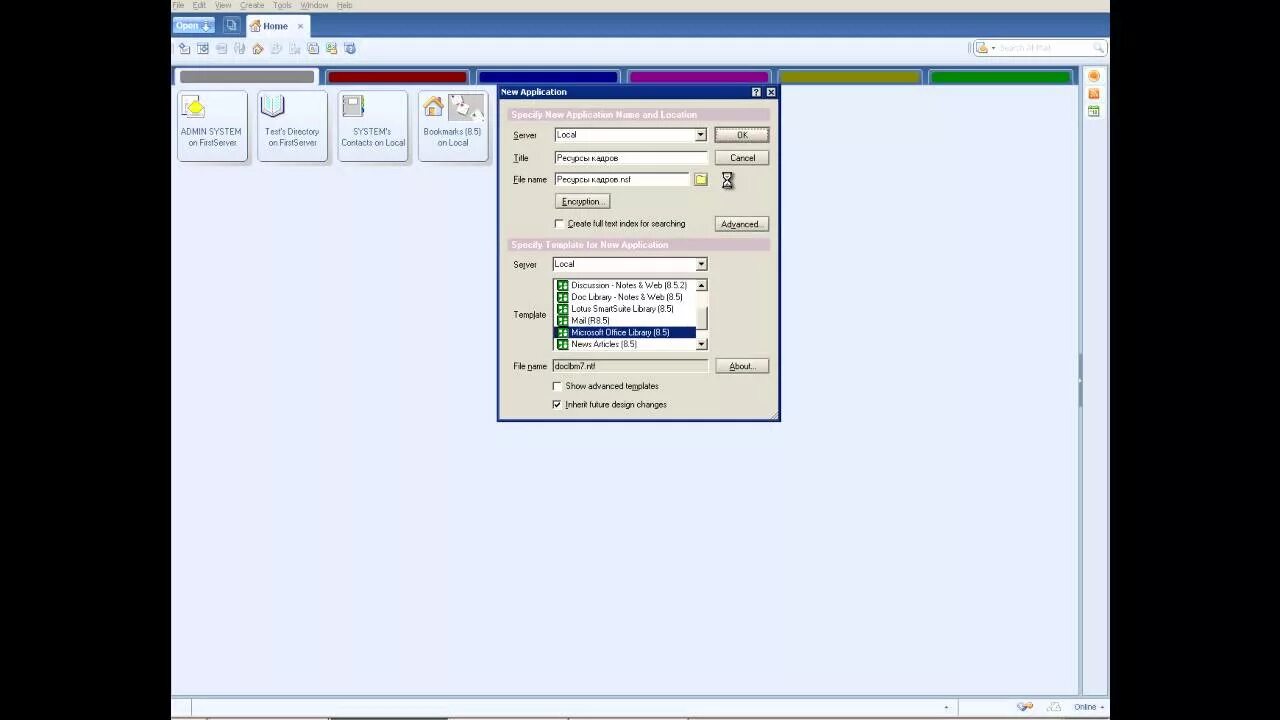
Task: Open the Feeds sidebar panel icon
Action: click(x=1093, y=92)
